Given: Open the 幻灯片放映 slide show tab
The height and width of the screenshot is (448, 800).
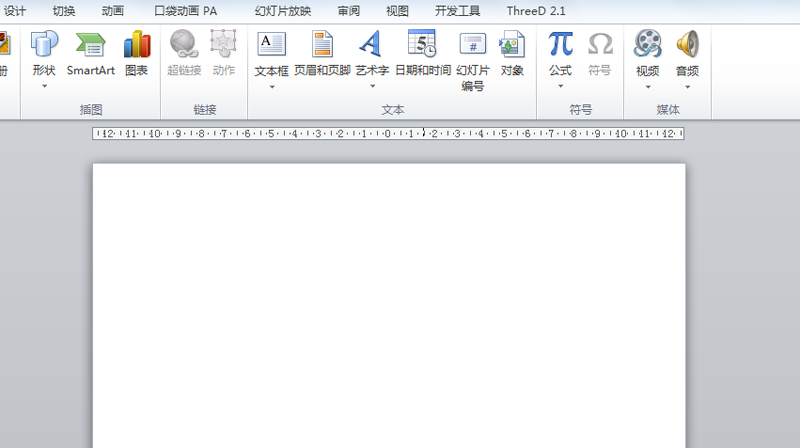Looking at the screenshot, I should pyautogui.click(x=283, y=11).
